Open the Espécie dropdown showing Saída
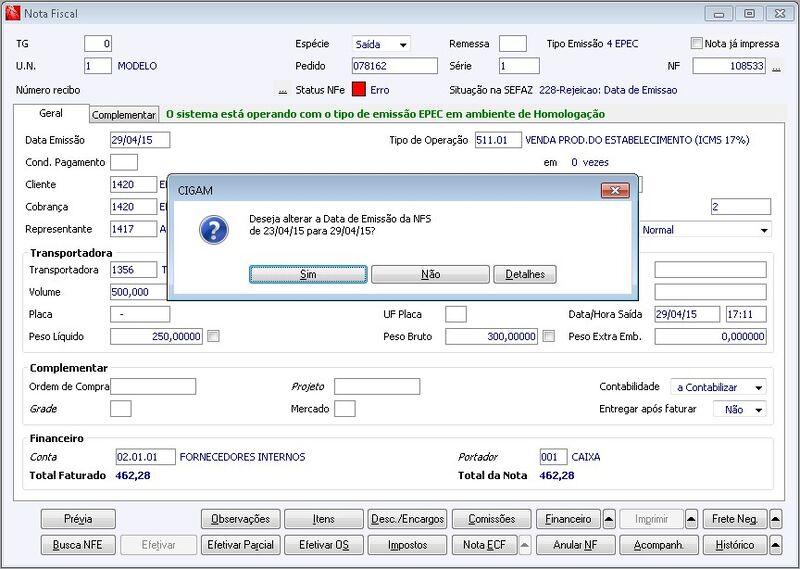 (381, 44)
